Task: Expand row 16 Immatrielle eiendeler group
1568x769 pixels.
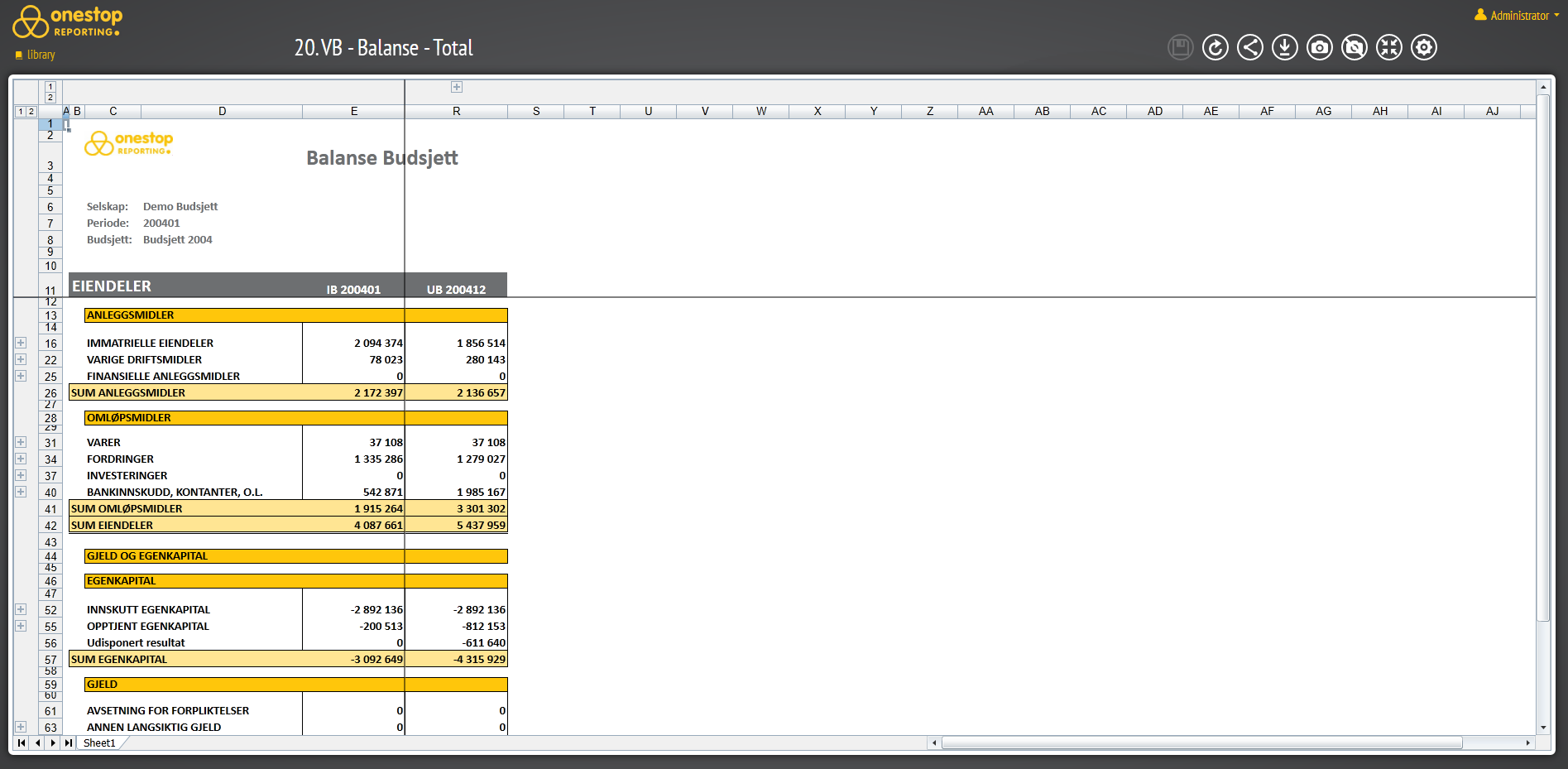Action: click(x=21, y=343)
